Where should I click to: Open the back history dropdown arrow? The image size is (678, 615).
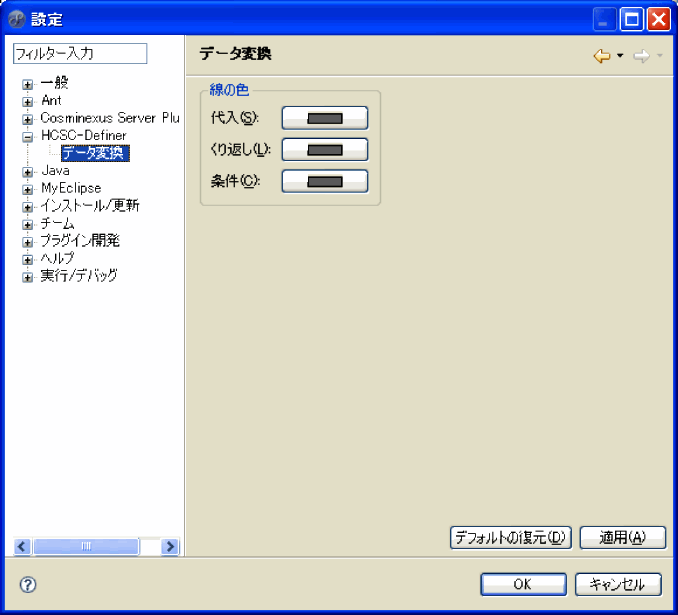tap(620, 55)
